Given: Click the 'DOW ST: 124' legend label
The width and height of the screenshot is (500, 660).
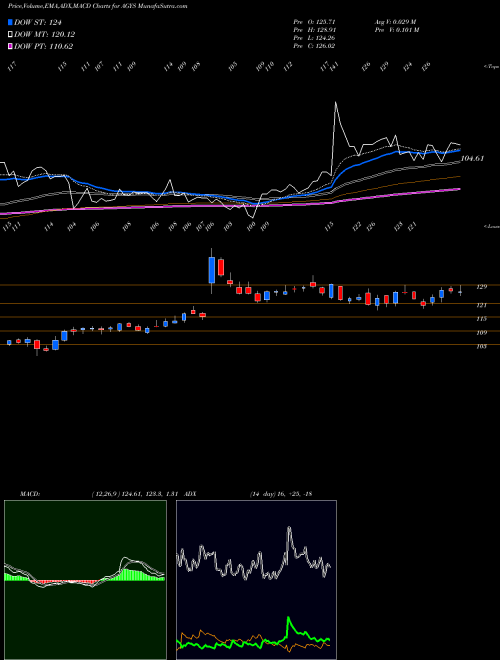Looking at the screenshot, I should [x=38, y=22].
